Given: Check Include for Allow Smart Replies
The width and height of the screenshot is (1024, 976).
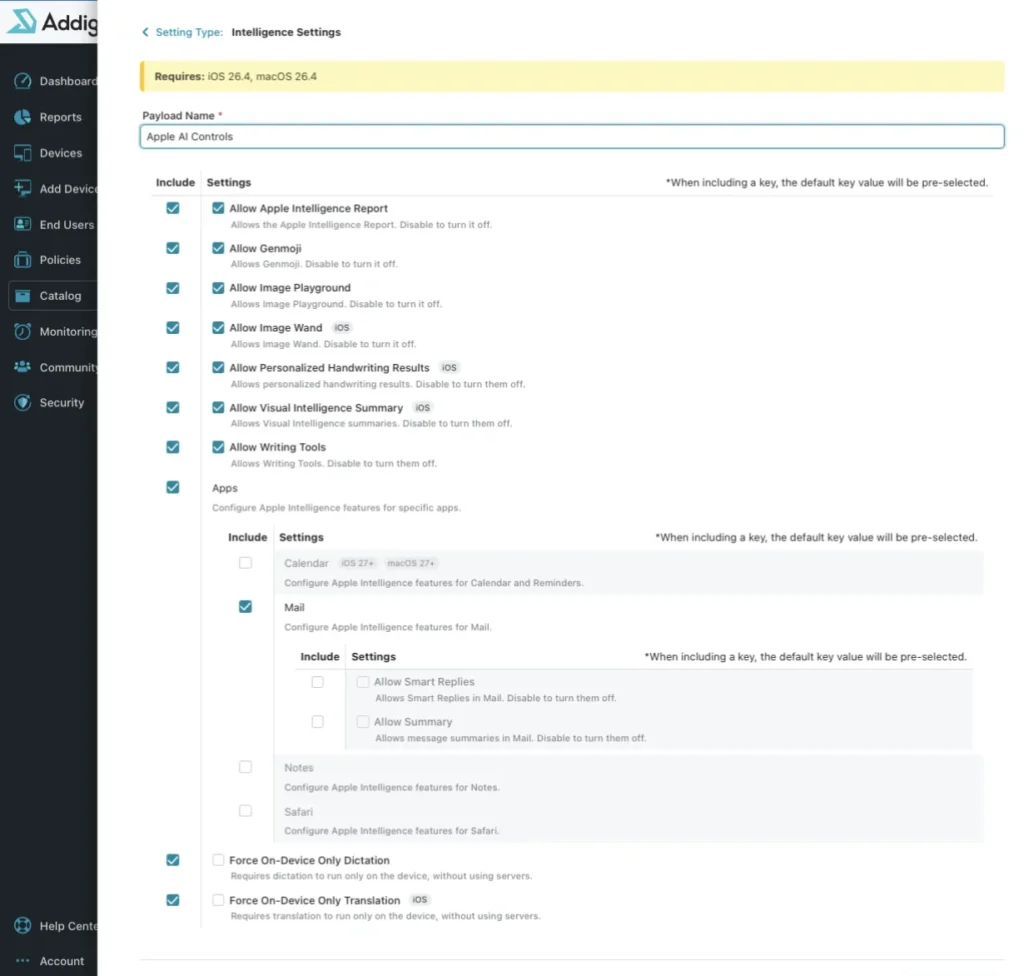Looking at the screenshot, I should pyautogui.click(x=317, y=682).
